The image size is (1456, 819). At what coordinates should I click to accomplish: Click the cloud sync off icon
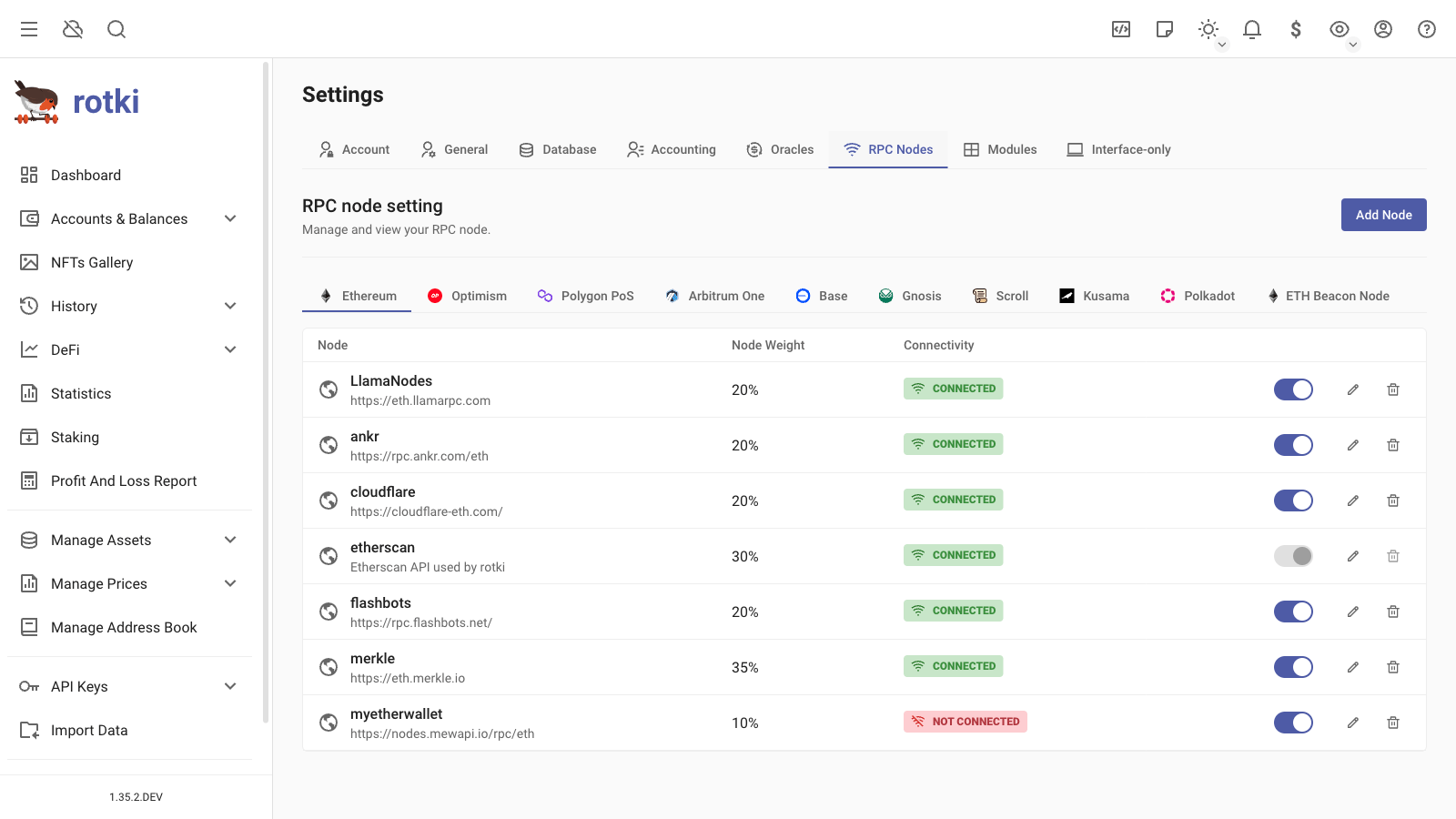(x=73, y=29)
